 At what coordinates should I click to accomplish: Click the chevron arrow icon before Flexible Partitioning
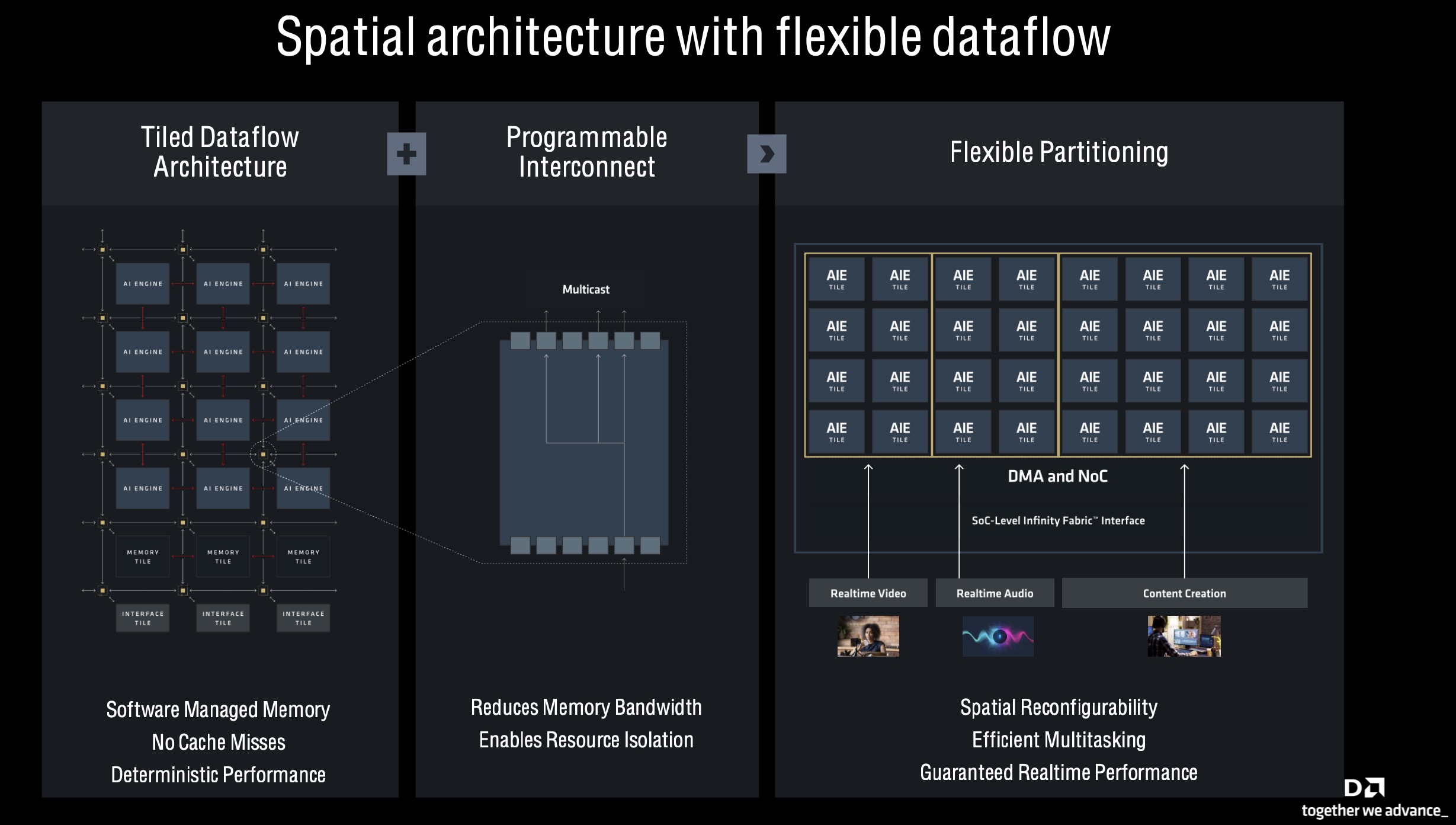767,154
